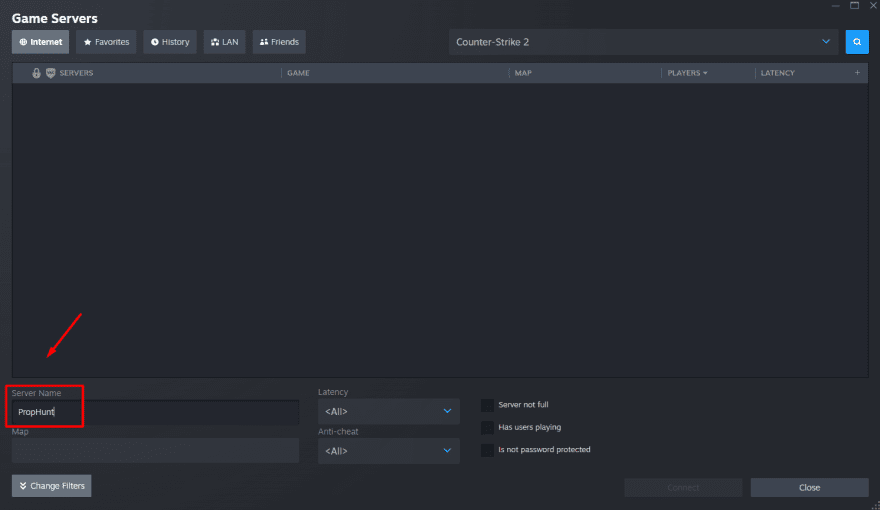Click the Connect button
This screenshot has height=510, width=880.
pyautogui.click(x=683, y=488)
